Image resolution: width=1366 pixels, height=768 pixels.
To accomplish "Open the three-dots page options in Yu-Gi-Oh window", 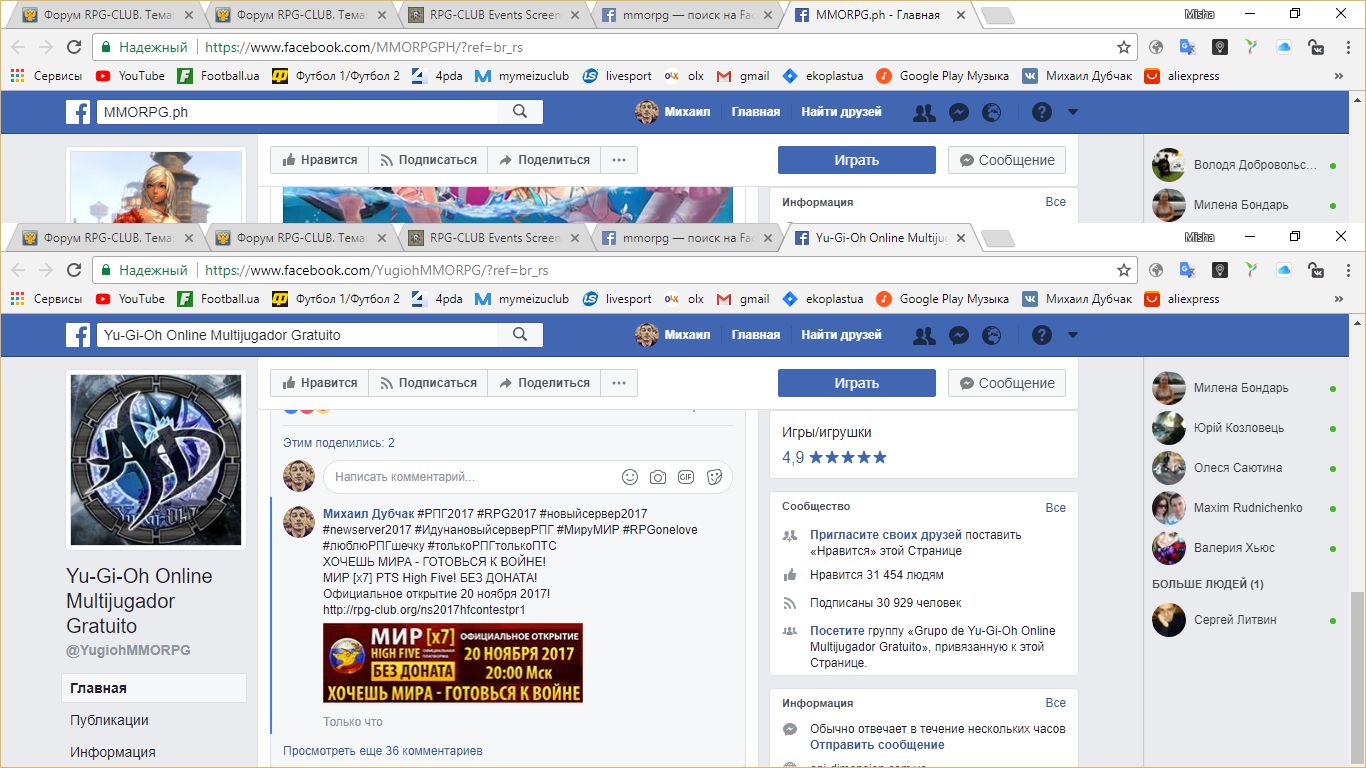I will 619,383.
